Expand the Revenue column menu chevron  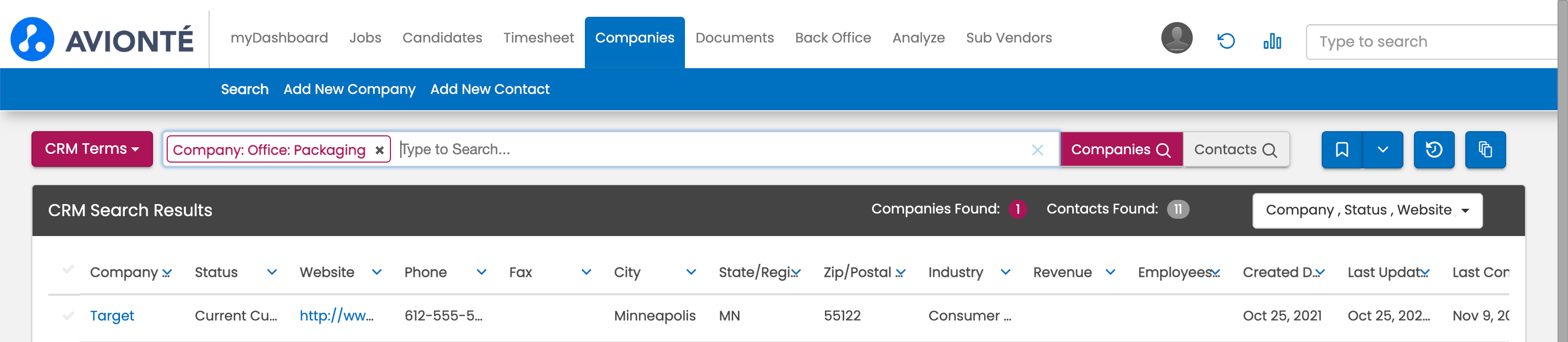pyautogui.click(x=1109, y=273)
